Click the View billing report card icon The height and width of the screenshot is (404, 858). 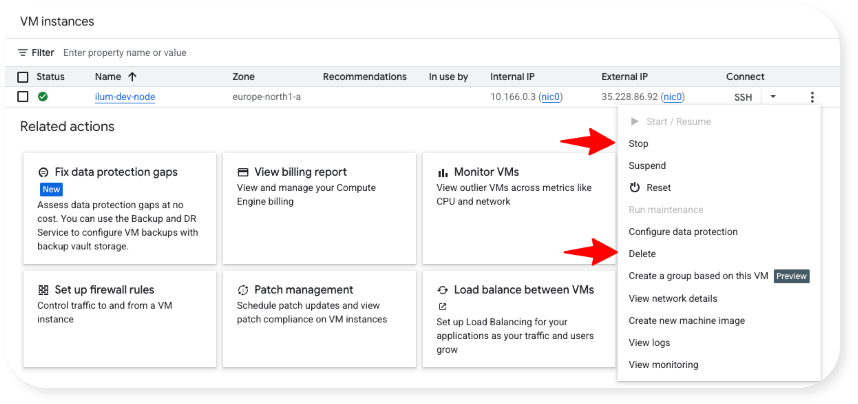tap(242, 172)
